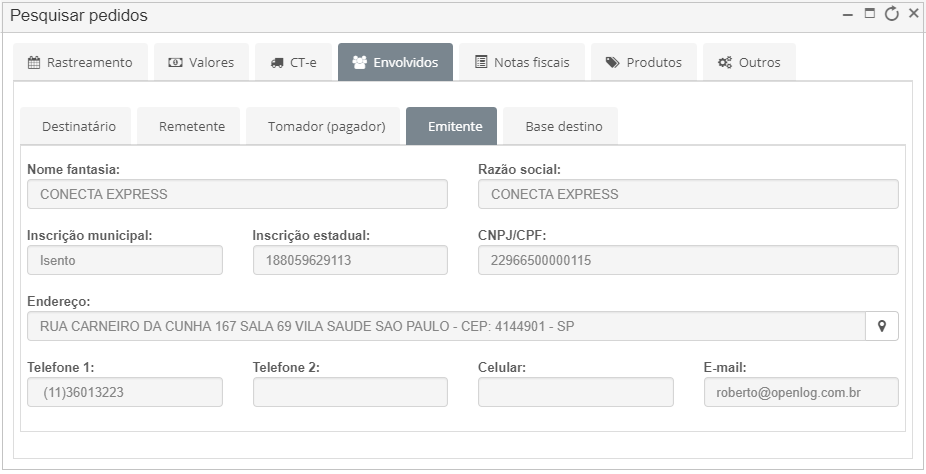Click the calendar icon on Rastreamento tab

(x=34, y=62)
